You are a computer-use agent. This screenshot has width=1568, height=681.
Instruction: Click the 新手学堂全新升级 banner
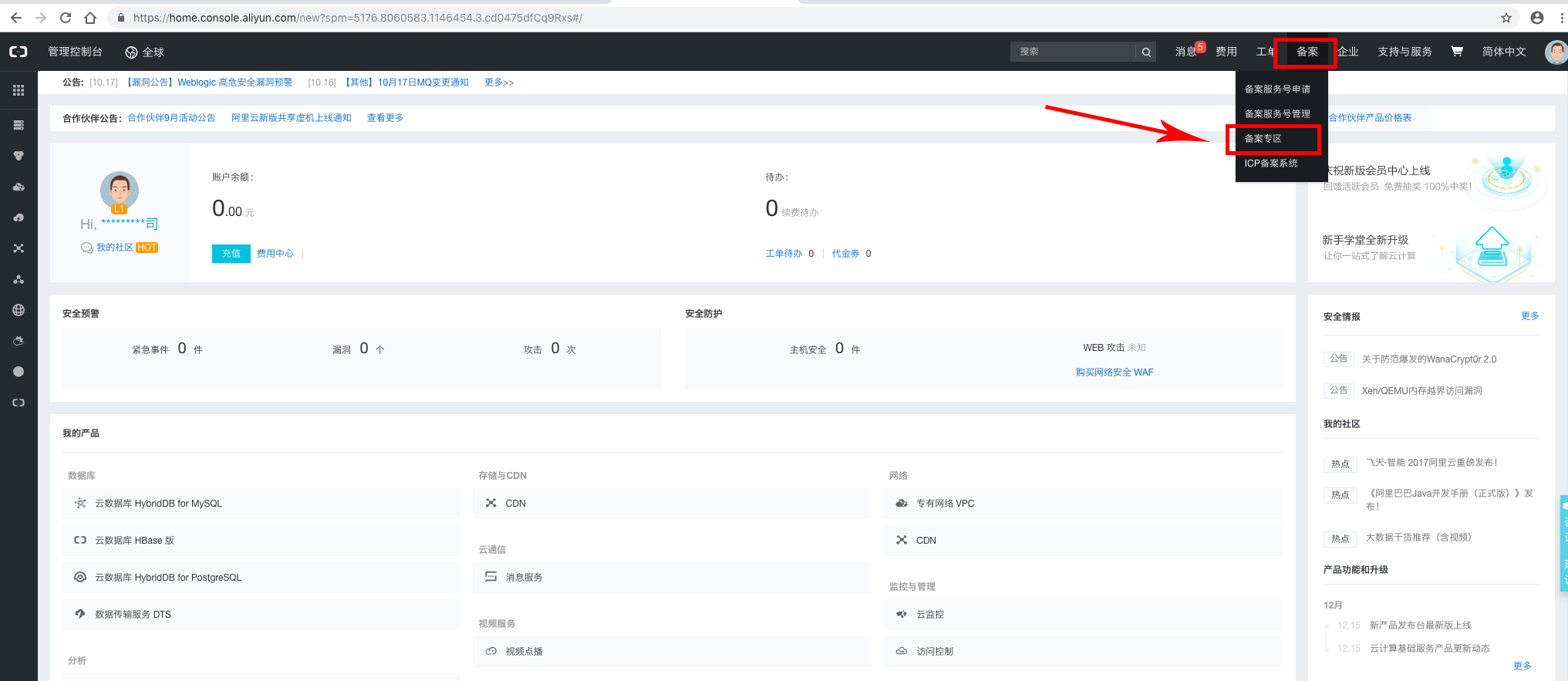pyautogui.click(x=1431, y=251)
